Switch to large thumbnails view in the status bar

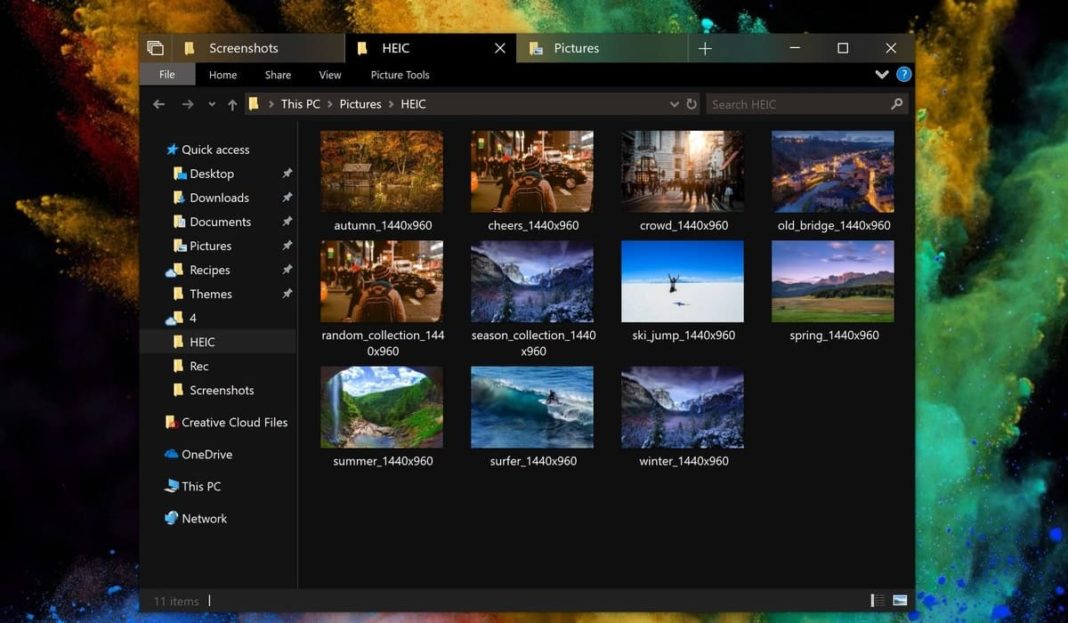coord(899,600)
